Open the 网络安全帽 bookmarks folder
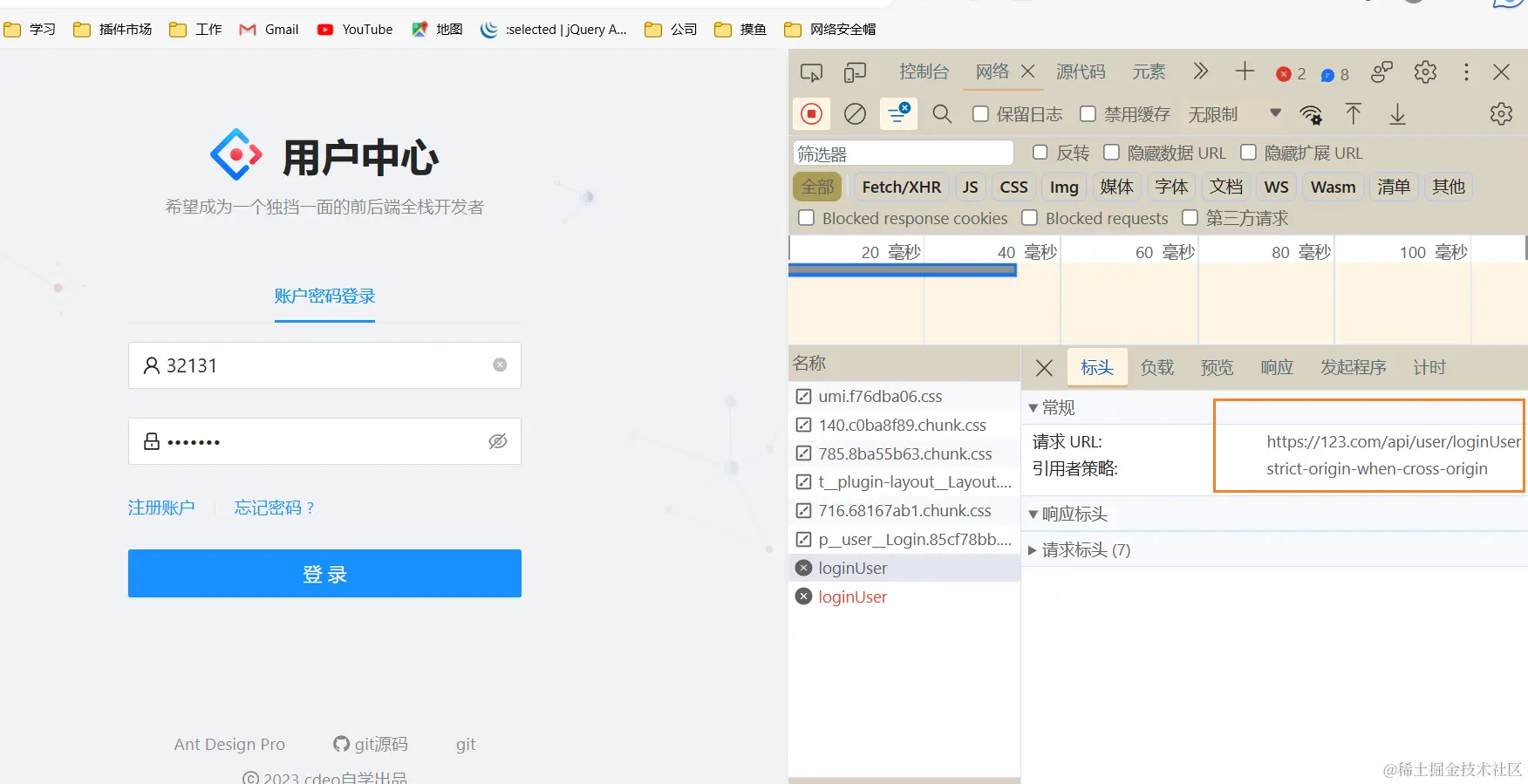Screen dimensions: 1528x784 tap(830, 30)
